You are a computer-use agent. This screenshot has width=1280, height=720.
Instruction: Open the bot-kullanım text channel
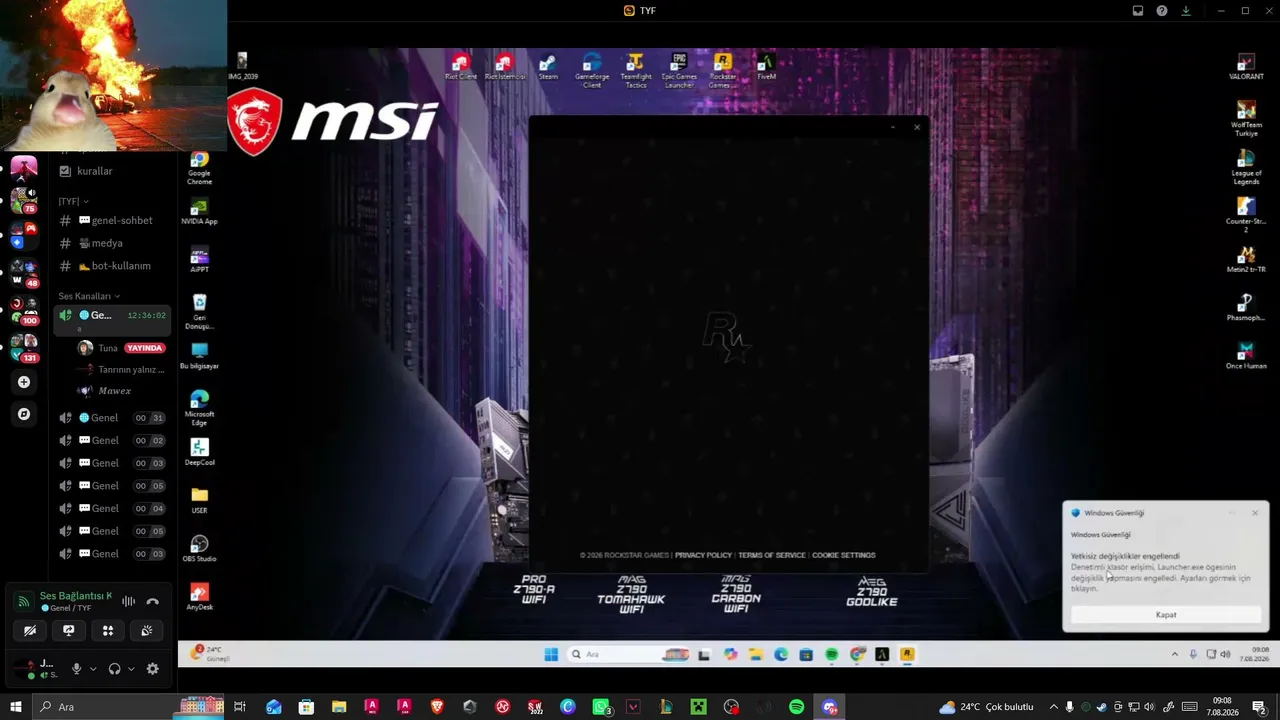[x=111, y=266]
